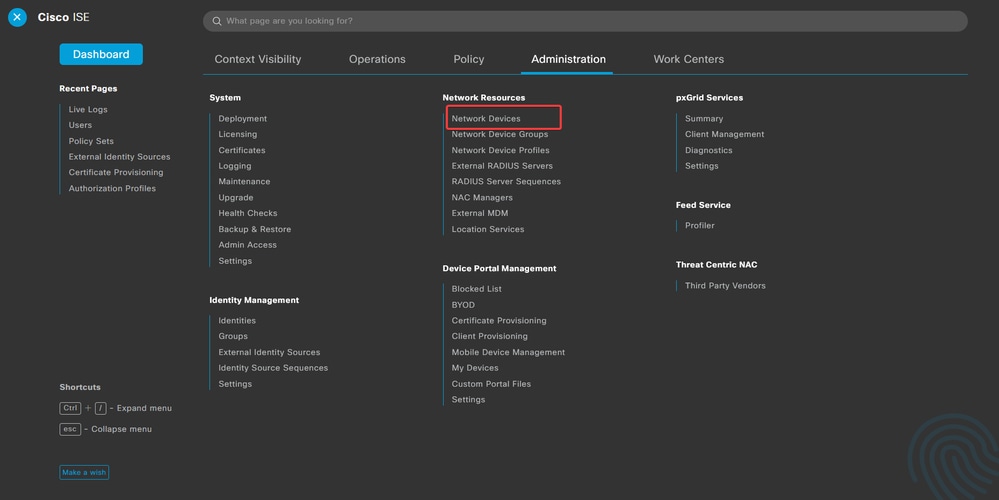Open My Devices
Viewport: 999px width, 500px height.
(x=475, y=368)
